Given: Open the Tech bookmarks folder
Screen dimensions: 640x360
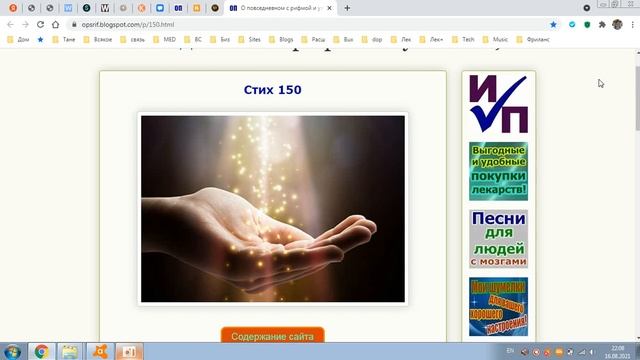Looking at the screenshot, I should pos(463,40).
